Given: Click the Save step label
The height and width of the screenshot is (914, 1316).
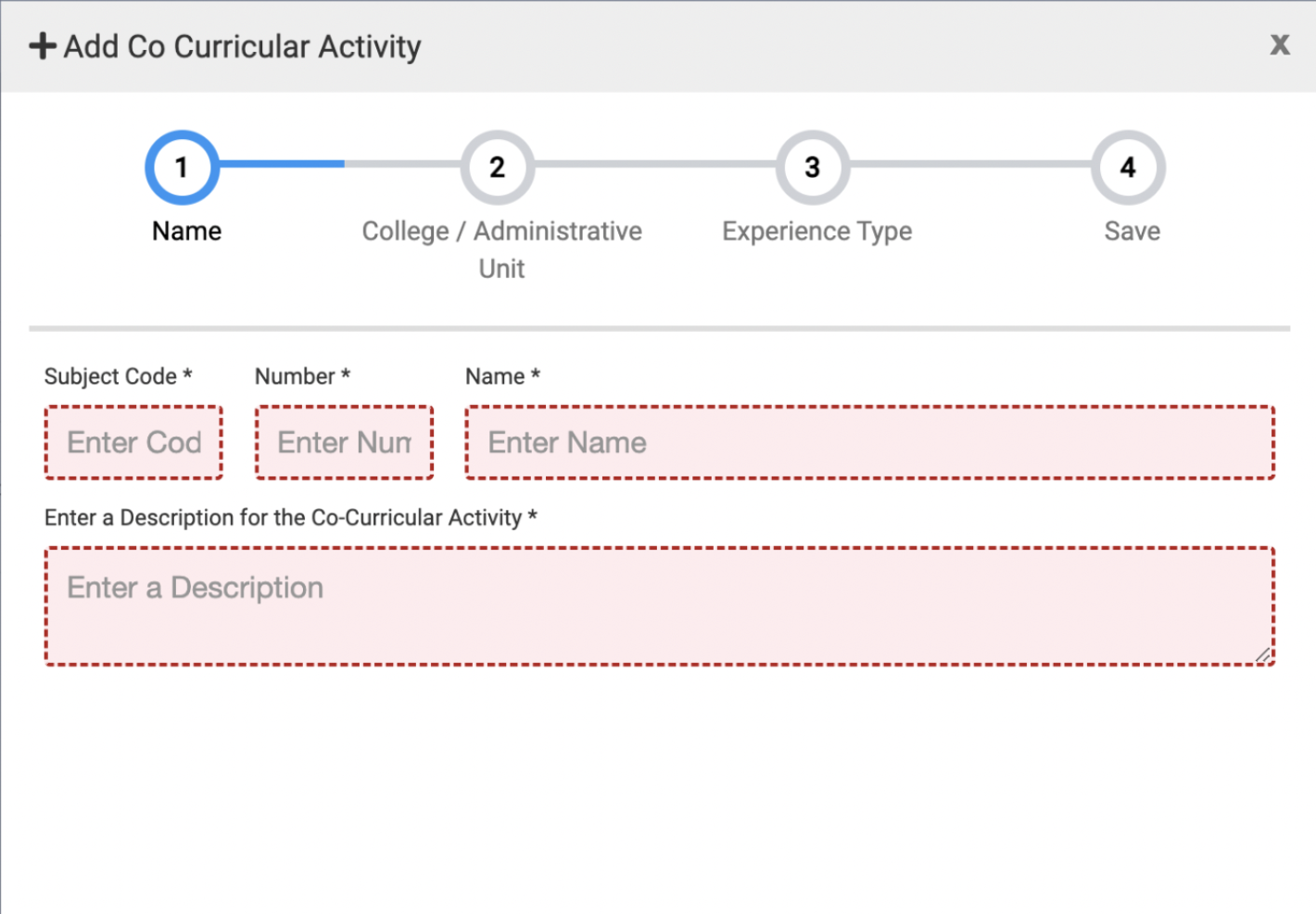Looking at the screenshot, I should point(1132,231).
